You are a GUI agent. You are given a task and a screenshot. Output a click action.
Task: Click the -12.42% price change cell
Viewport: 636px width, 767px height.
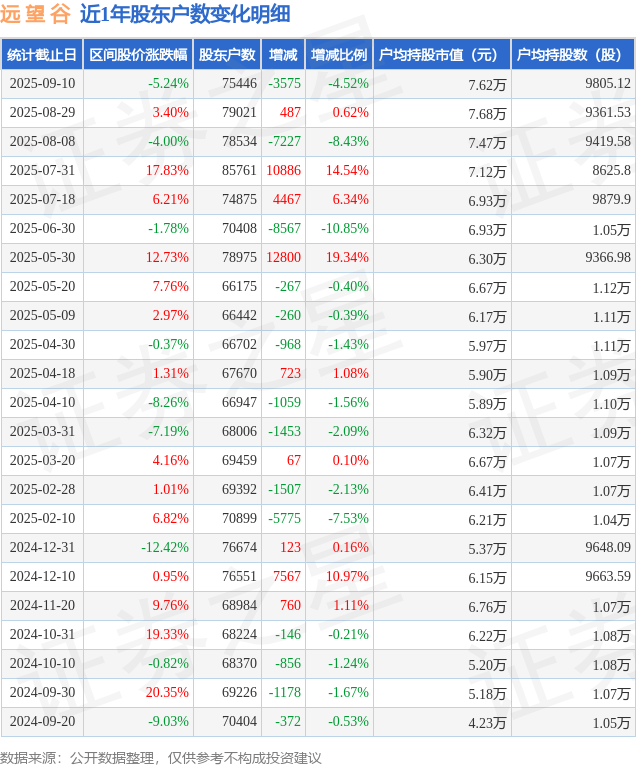pos(165,548)
